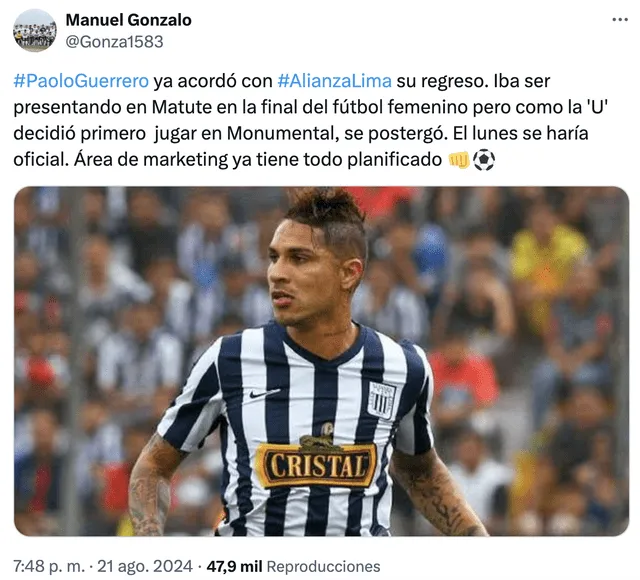
Task: Click the Reproducciones label
Action: coord(323,566)
